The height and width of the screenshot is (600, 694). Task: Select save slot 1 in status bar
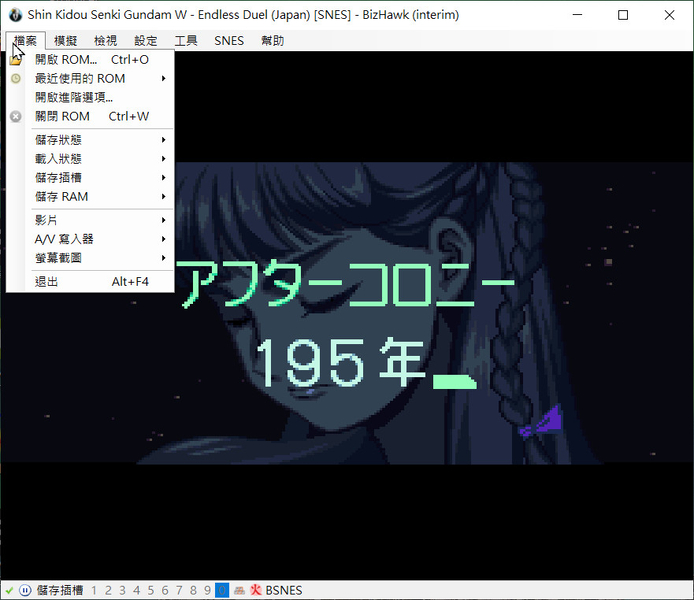[94, 590]
